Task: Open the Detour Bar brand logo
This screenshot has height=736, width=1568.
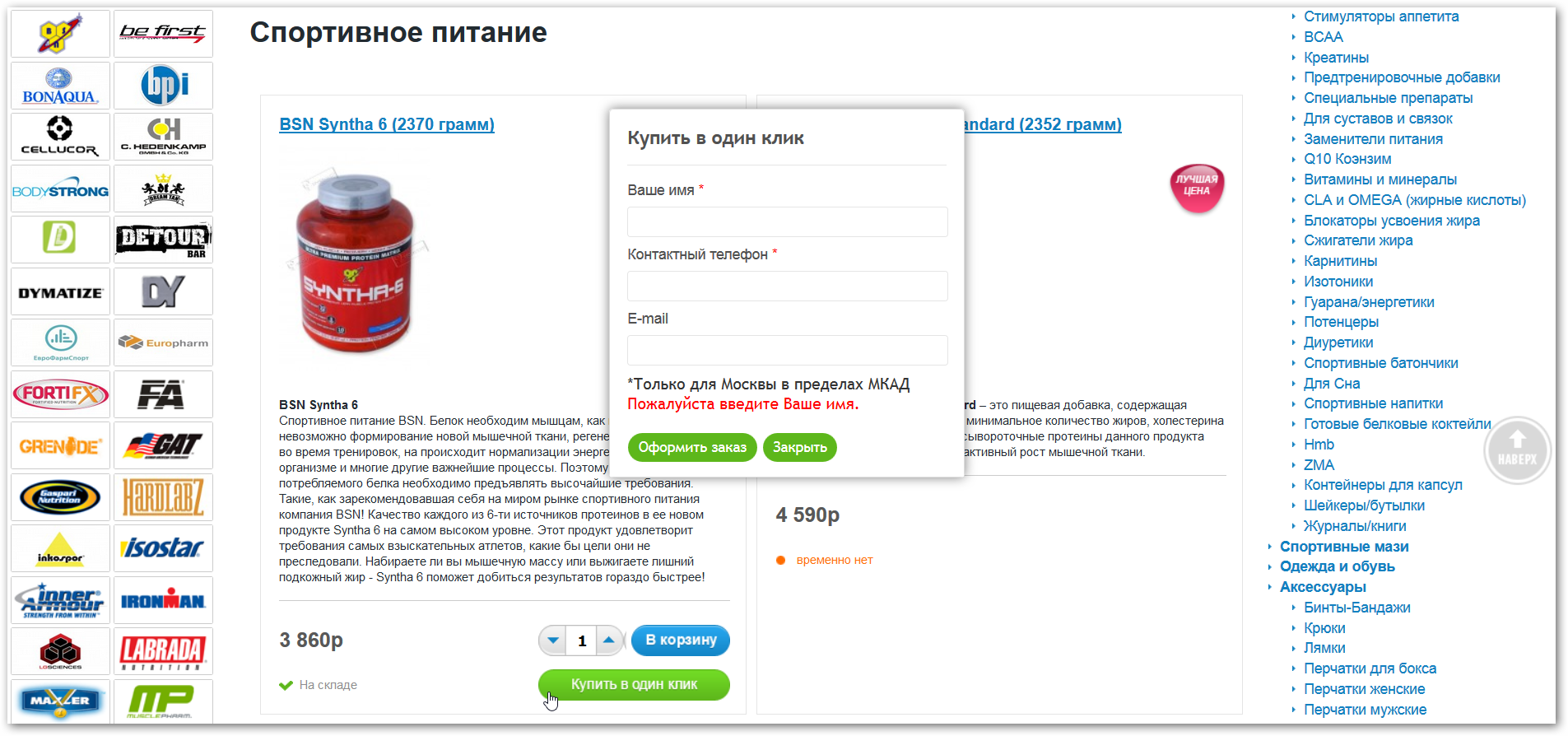Action: coord(163,240)
